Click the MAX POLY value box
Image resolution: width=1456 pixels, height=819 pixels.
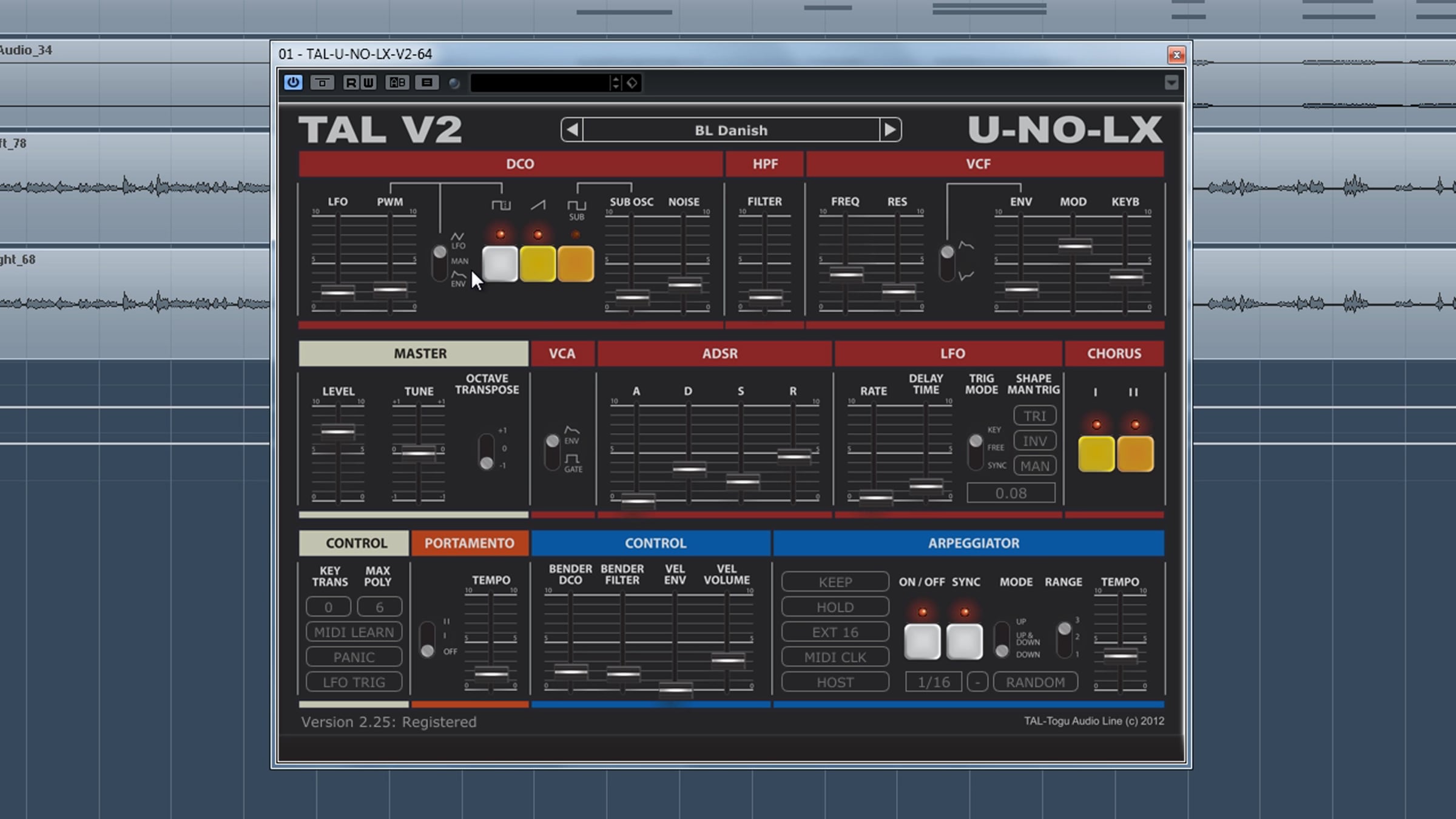tap(380, 607)
